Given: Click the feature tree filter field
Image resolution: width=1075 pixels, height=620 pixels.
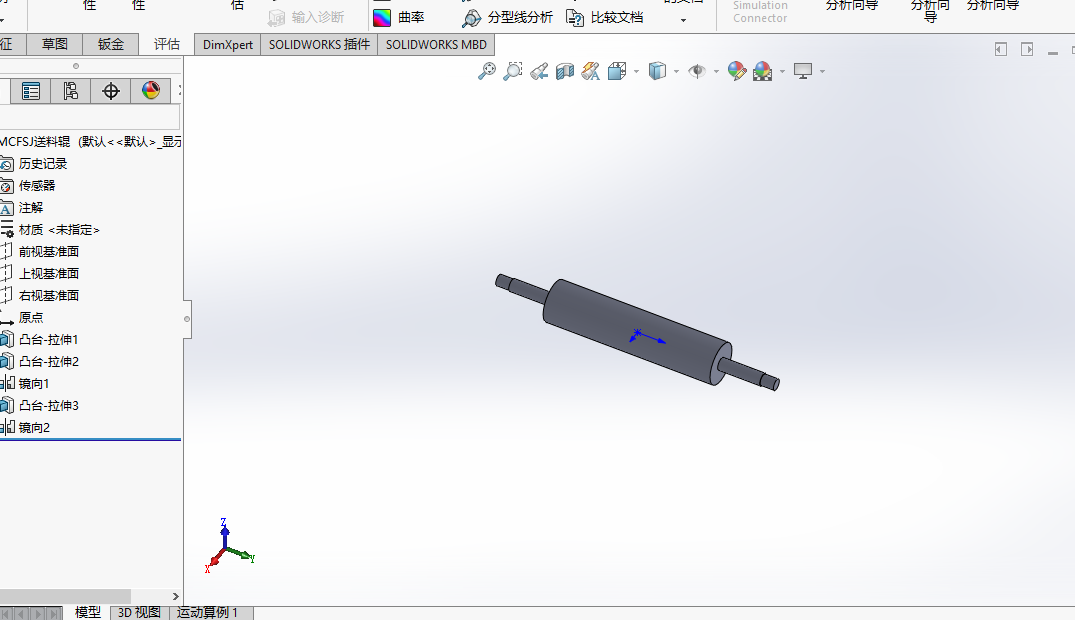Looking at the screenshot, I should point(90,117).
